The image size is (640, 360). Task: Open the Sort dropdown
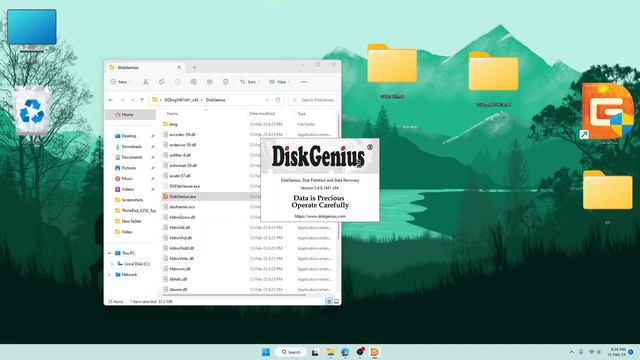click(x=249, y=82)
